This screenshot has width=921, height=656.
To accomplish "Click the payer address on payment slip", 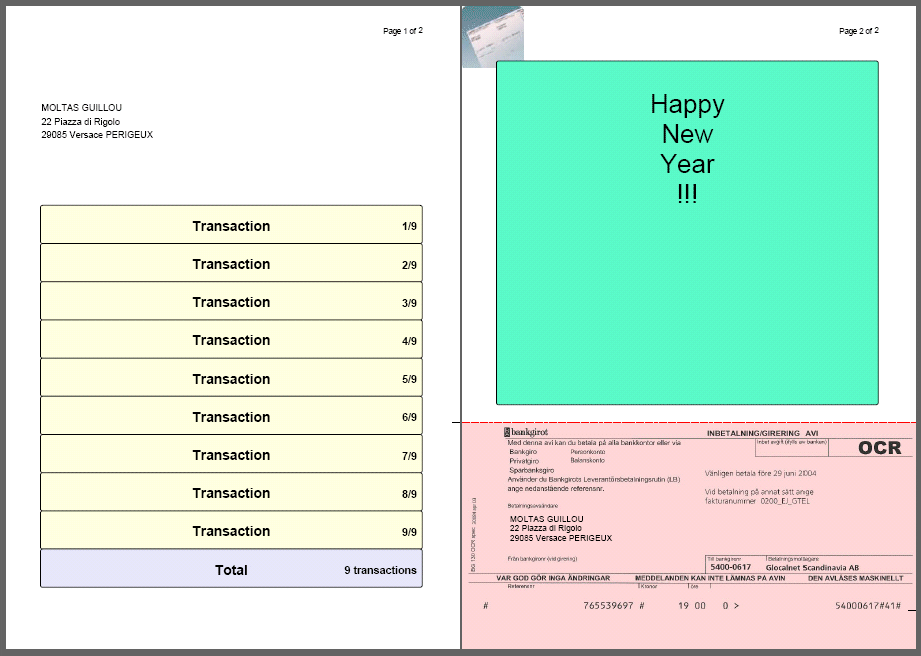I will pyautogui.click(x=560, y=528).
